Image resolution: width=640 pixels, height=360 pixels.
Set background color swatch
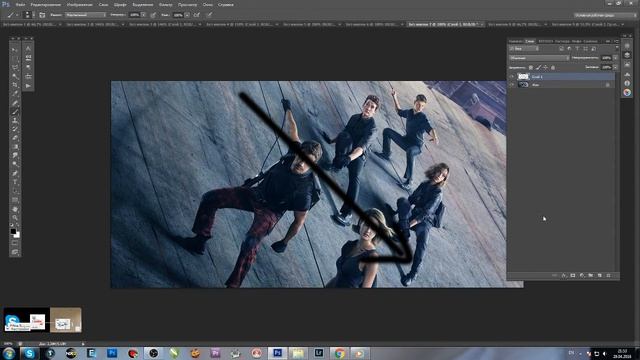click(x=17, y=235)
